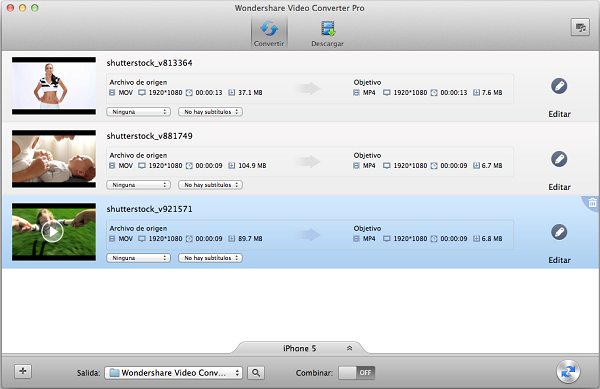Image resolution: width=600 pixels, height=389 pixels.
Task: Open the Ninguna dropdown for shutterstock_v921571
Action: pos(139,258)
